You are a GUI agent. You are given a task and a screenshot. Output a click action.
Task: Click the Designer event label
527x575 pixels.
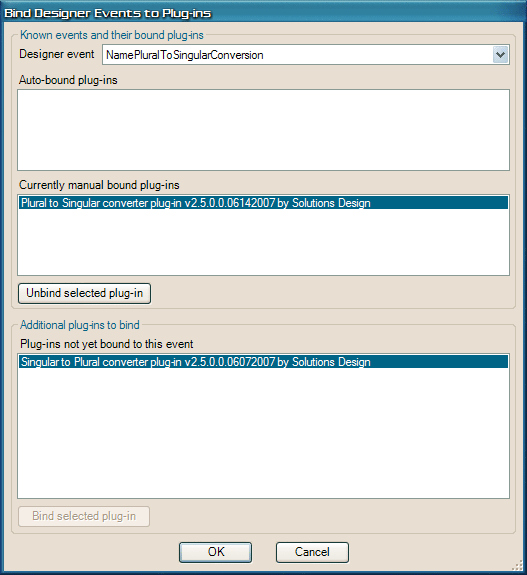[x=57, y=54]
